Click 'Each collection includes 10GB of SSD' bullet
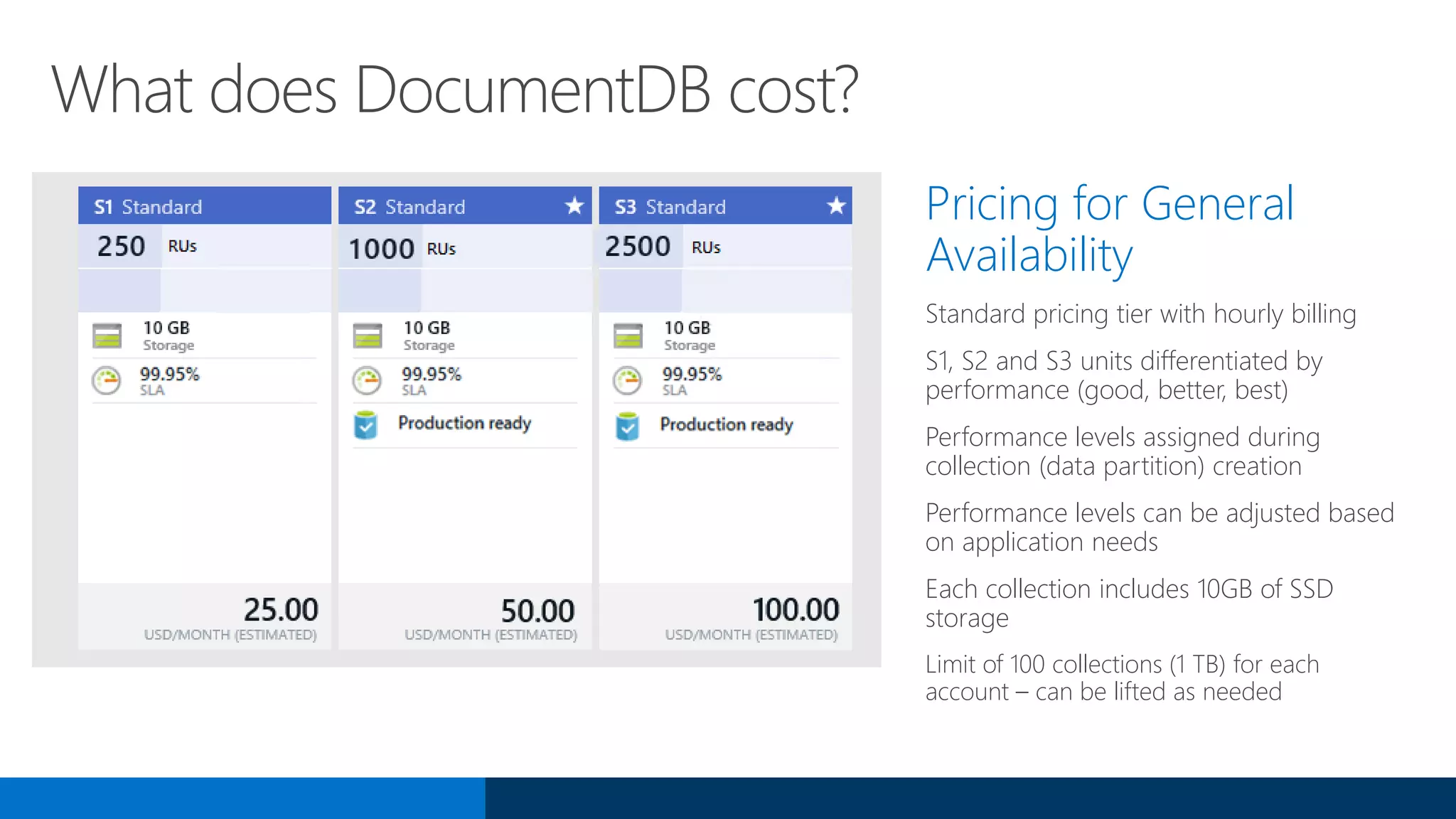Screen dimensions: 1456x819 (1129, 604)
